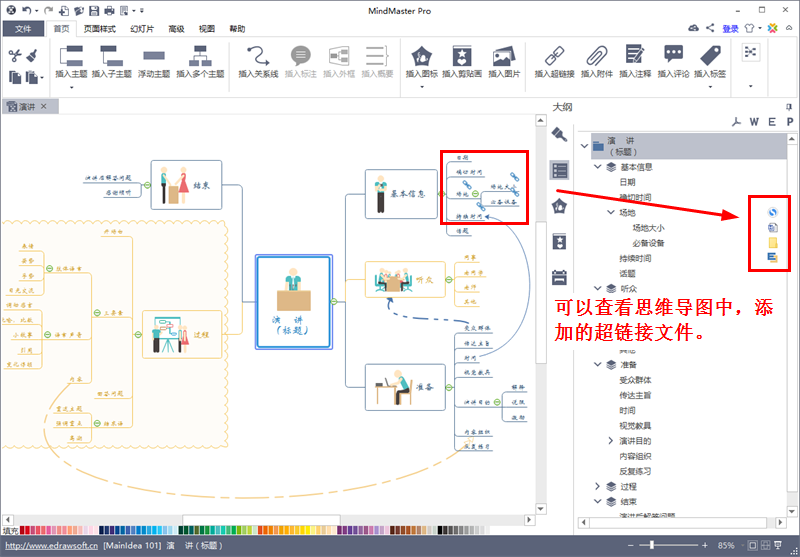This screenshot has height=557, width=800.
Task: Click 插入注释 note icon
Action: point(635,55)
